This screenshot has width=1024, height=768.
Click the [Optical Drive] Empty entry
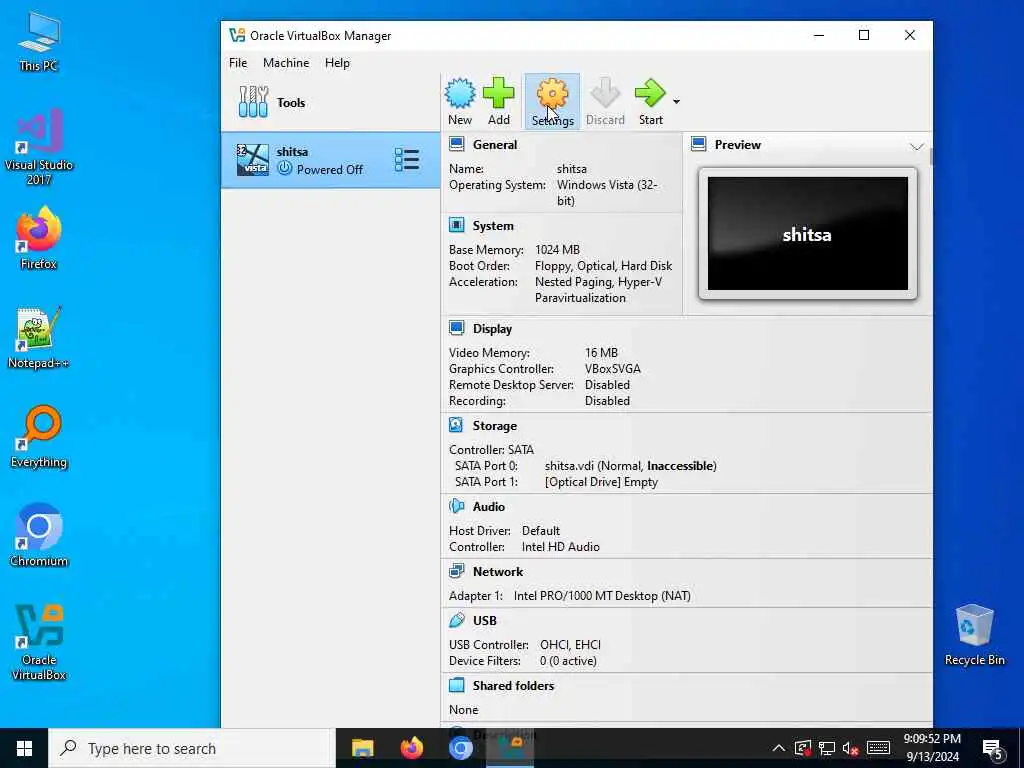(x=601, y=482)
